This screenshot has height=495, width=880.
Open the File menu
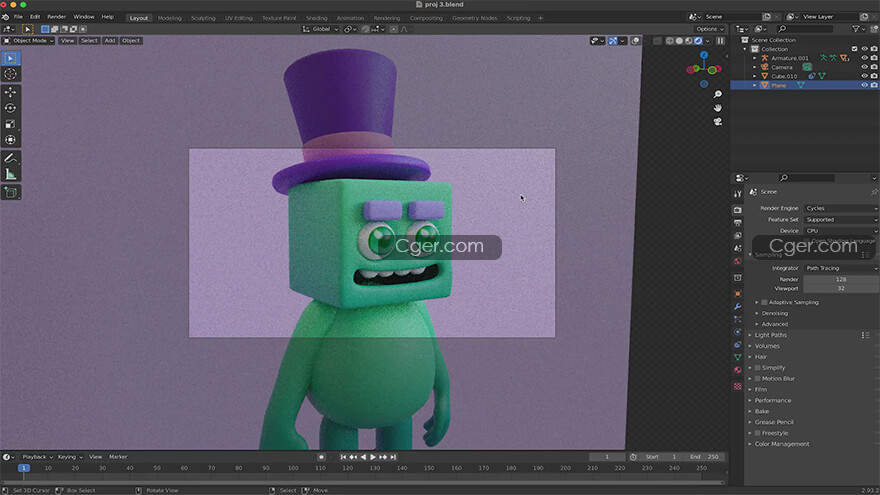19,17
